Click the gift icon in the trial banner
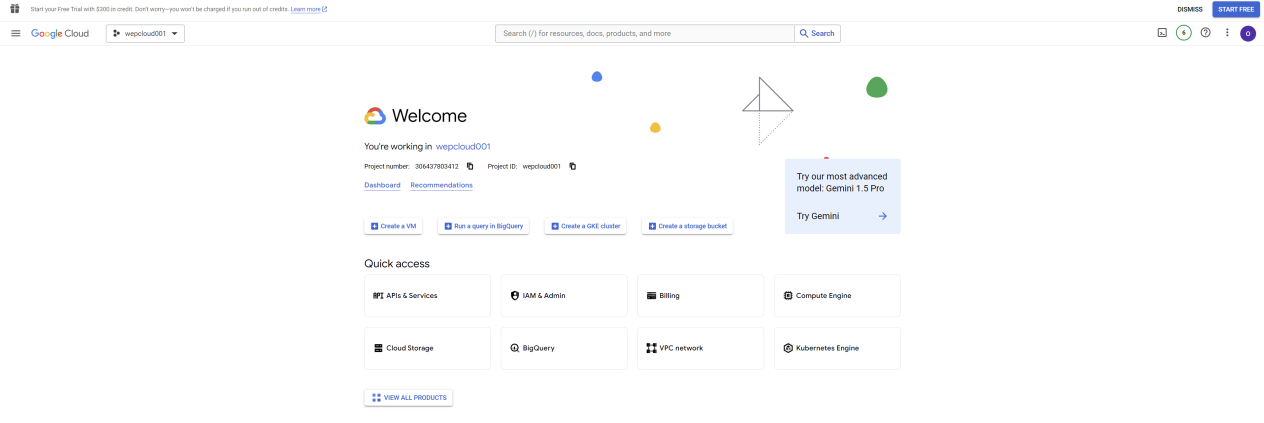Screen dimensions: 1264x423 [x=15, y=9]
